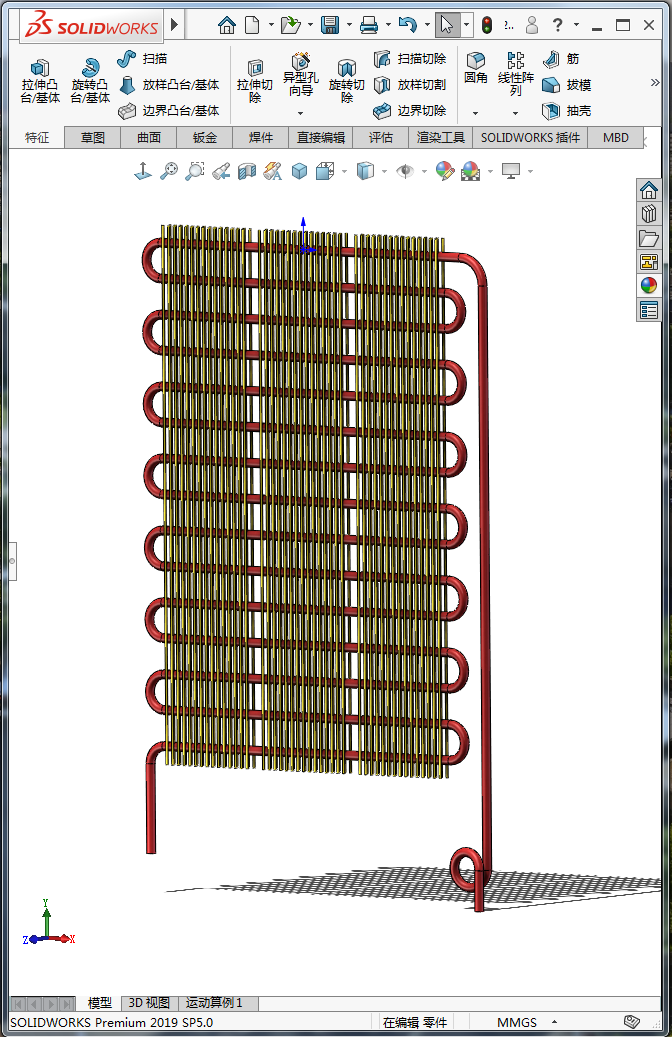
Task: Switch to the 焊件 (Weldments) tab
Action: point(261,138)
